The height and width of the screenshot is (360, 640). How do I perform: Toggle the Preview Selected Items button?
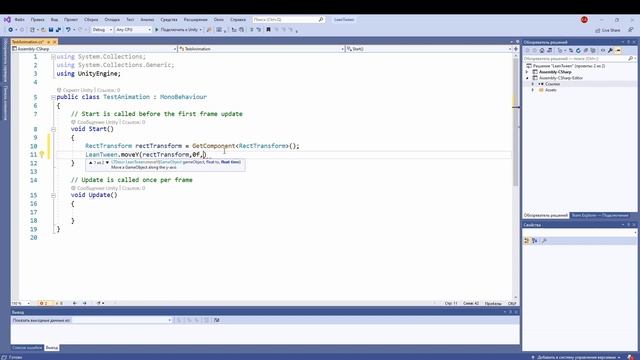pyautogui.click(x=618, y=51)
